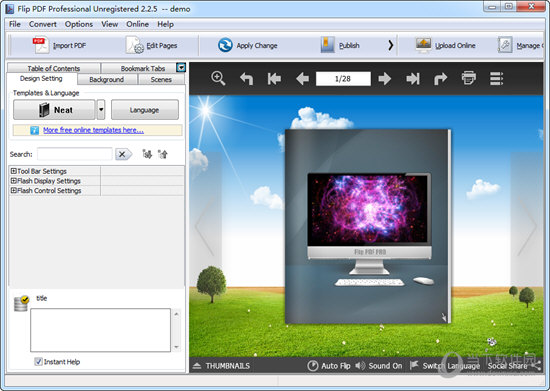This screenshot has width=550, height=391.
Task: Open the template dropdown arrow beside Neat
Action: pyautogui.click(x=101, y=110)
